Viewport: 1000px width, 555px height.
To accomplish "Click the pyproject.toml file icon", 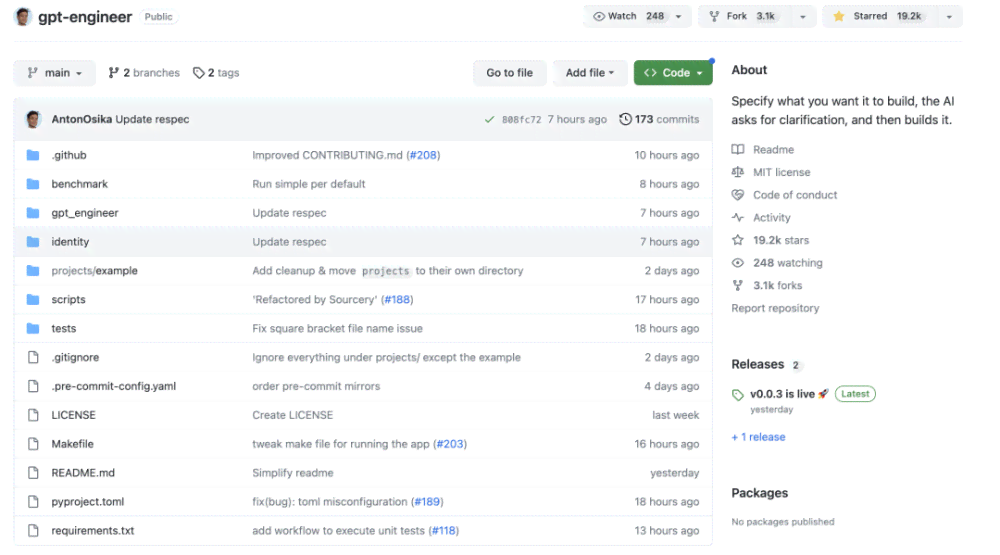I will 33,501.
